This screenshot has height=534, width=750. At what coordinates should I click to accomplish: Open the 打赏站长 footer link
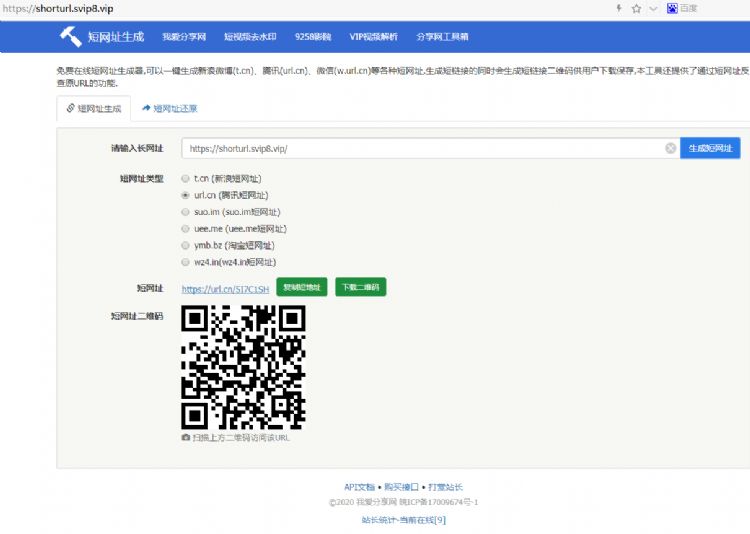pos(445,487)
